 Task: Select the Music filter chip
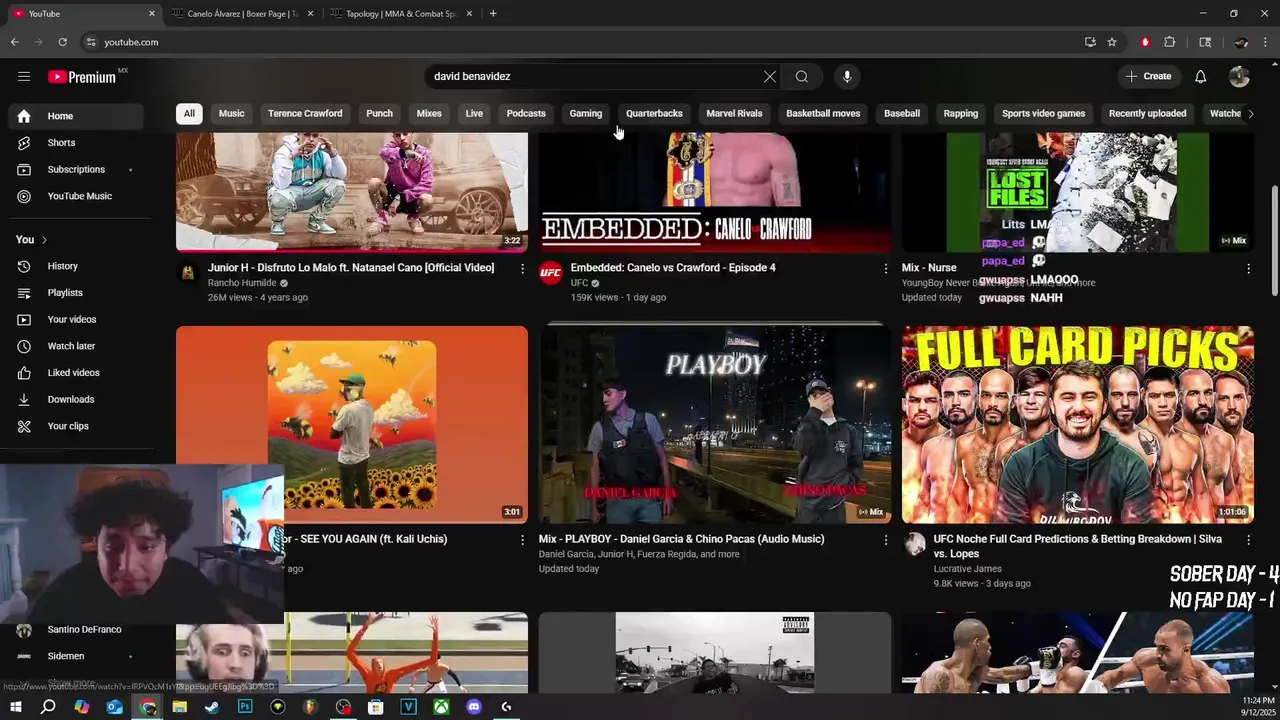(231, 114)
